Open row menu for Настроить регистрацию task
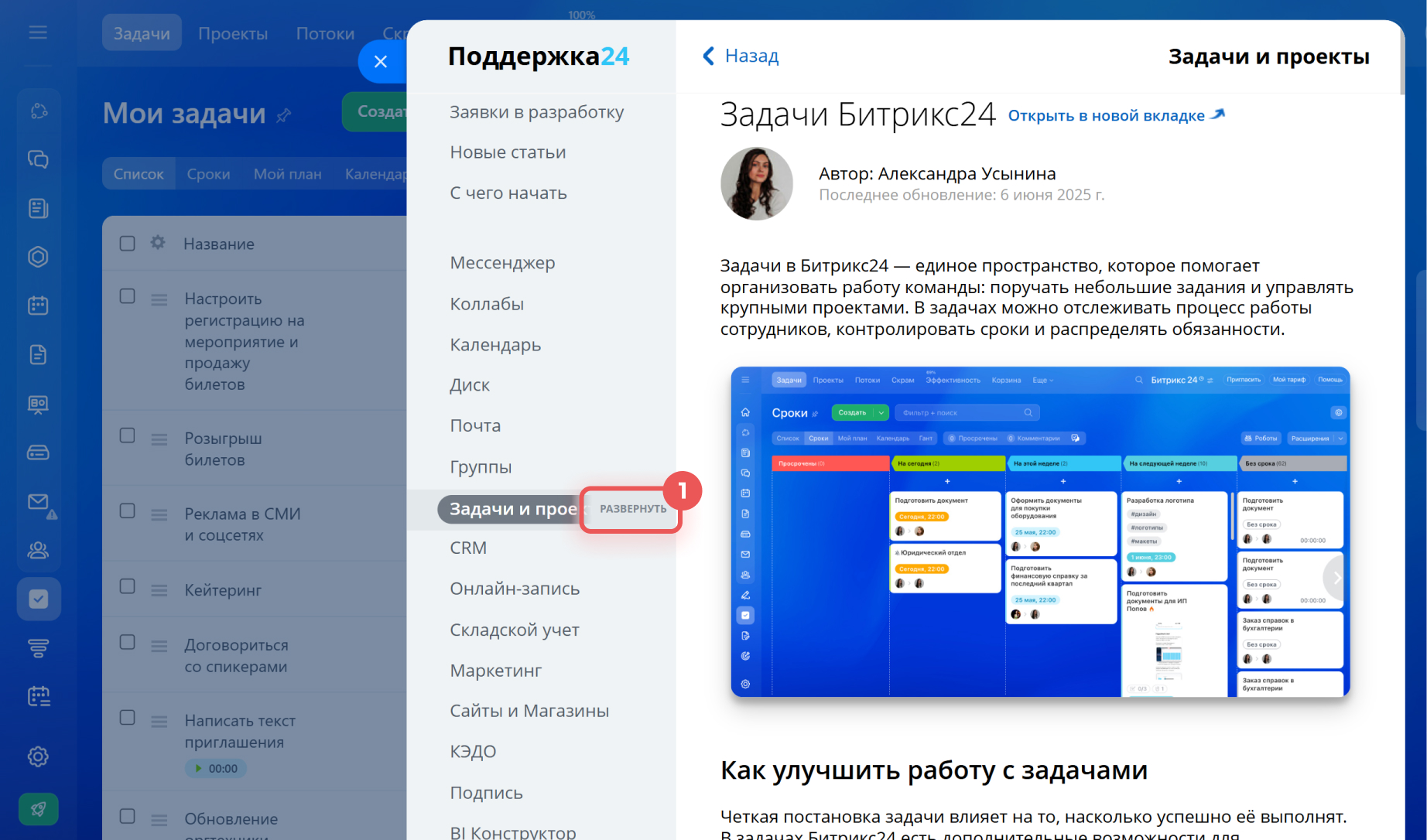 click(159, 300)
